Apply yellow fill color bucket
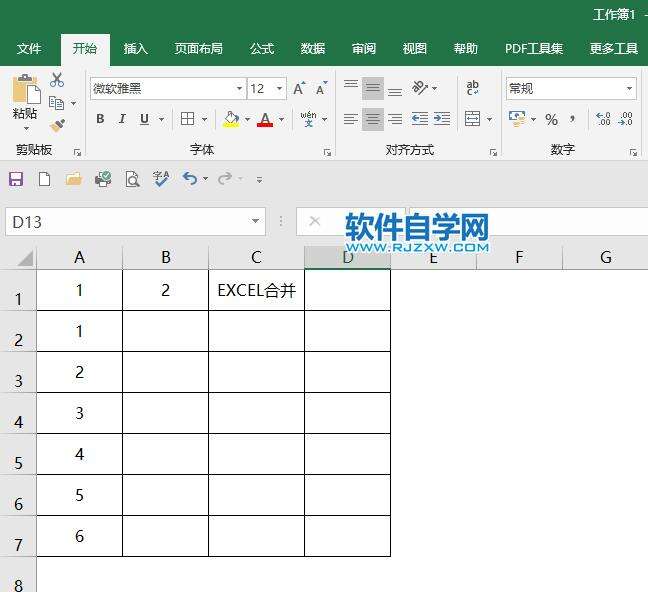Image resolution: width=648 pixels, height=592 pixels. 231,119
